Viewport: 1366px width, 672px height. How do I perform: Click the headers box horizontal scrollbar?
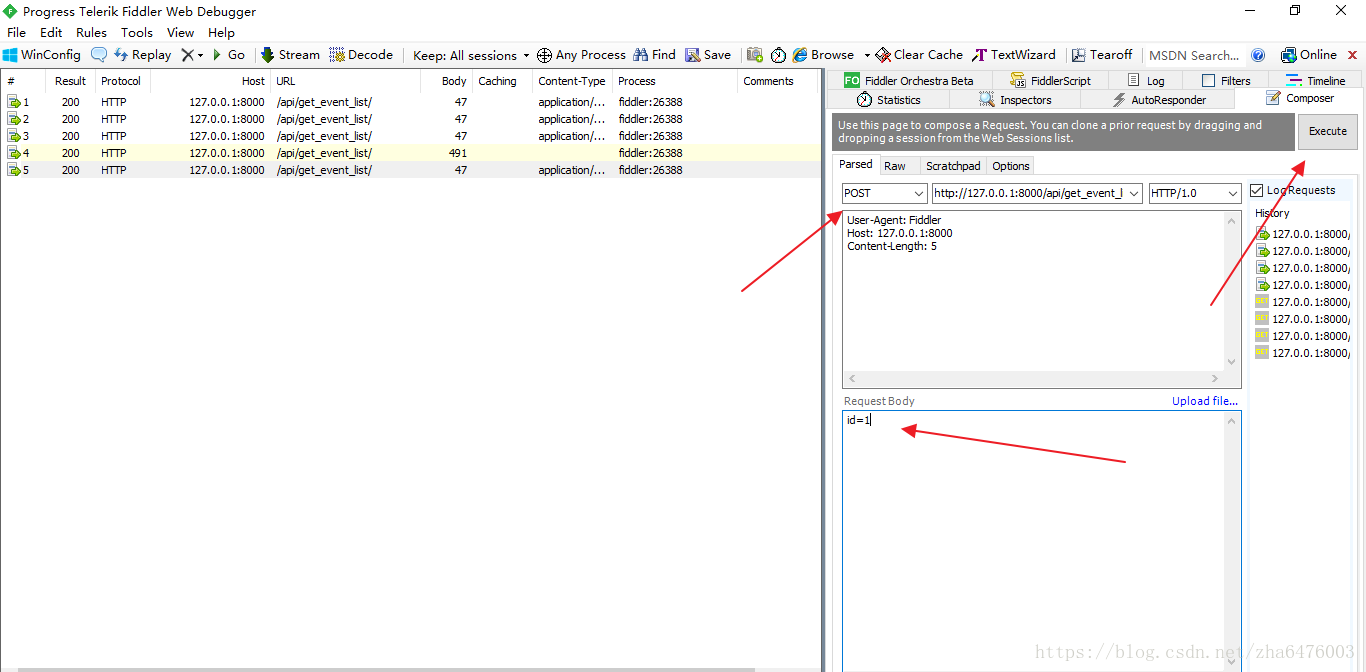coord(1033,379)
